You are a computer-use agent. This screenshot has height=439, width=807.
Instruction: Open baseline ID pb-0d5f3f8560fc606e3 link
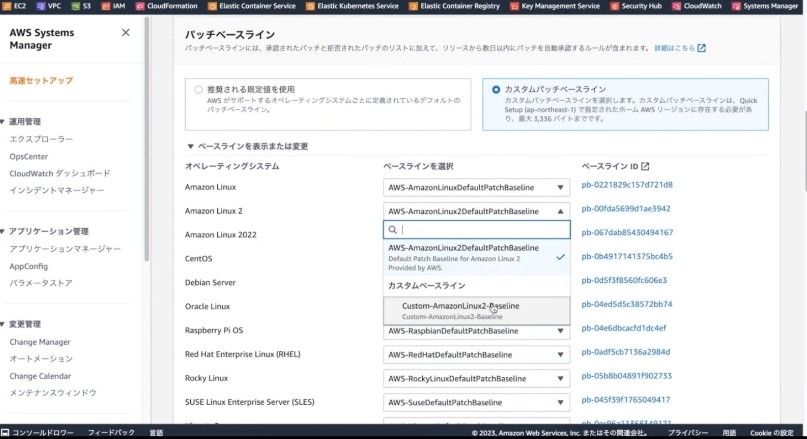pos(624,280)
